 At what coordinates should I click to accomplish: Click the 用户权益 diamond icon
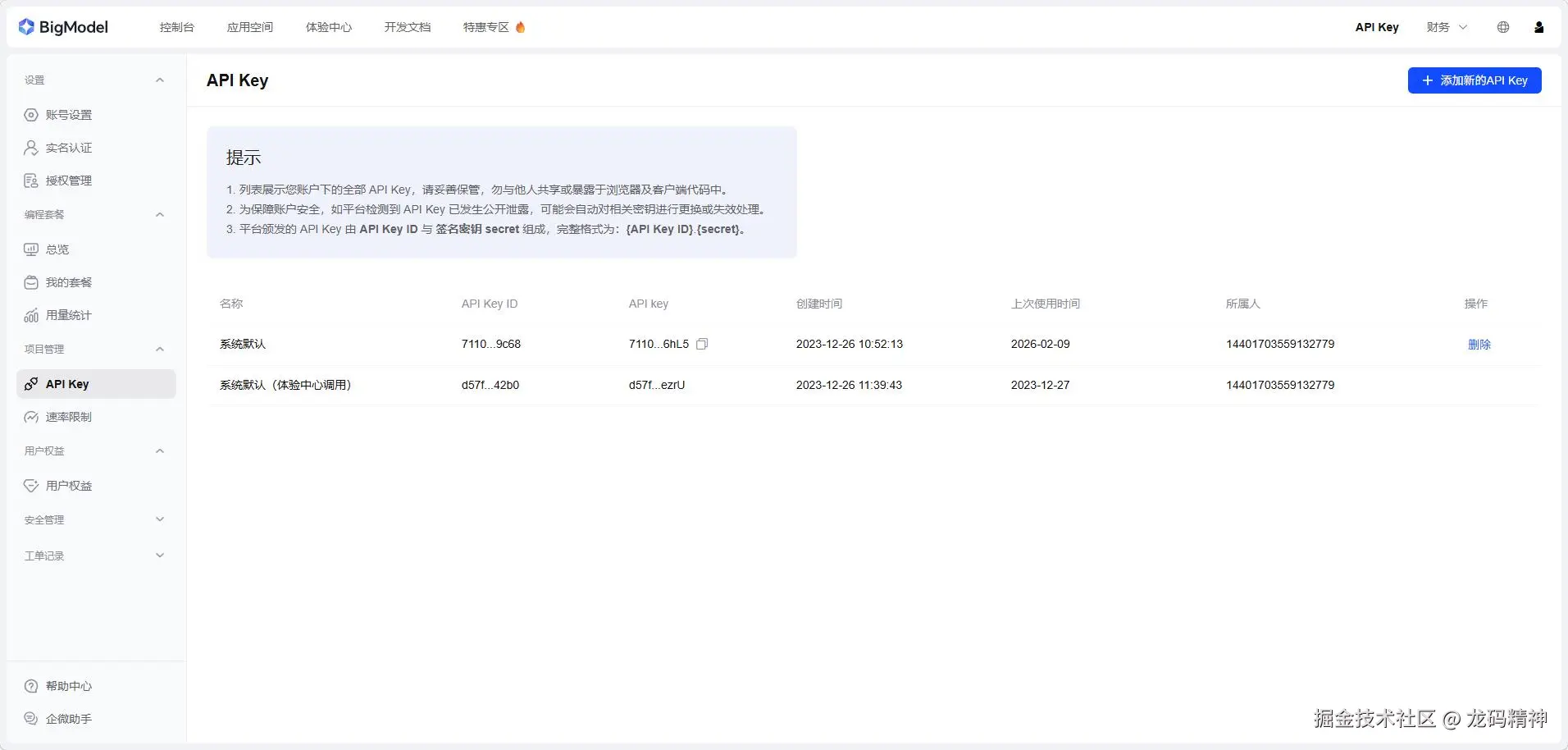(x=31, y=486)
